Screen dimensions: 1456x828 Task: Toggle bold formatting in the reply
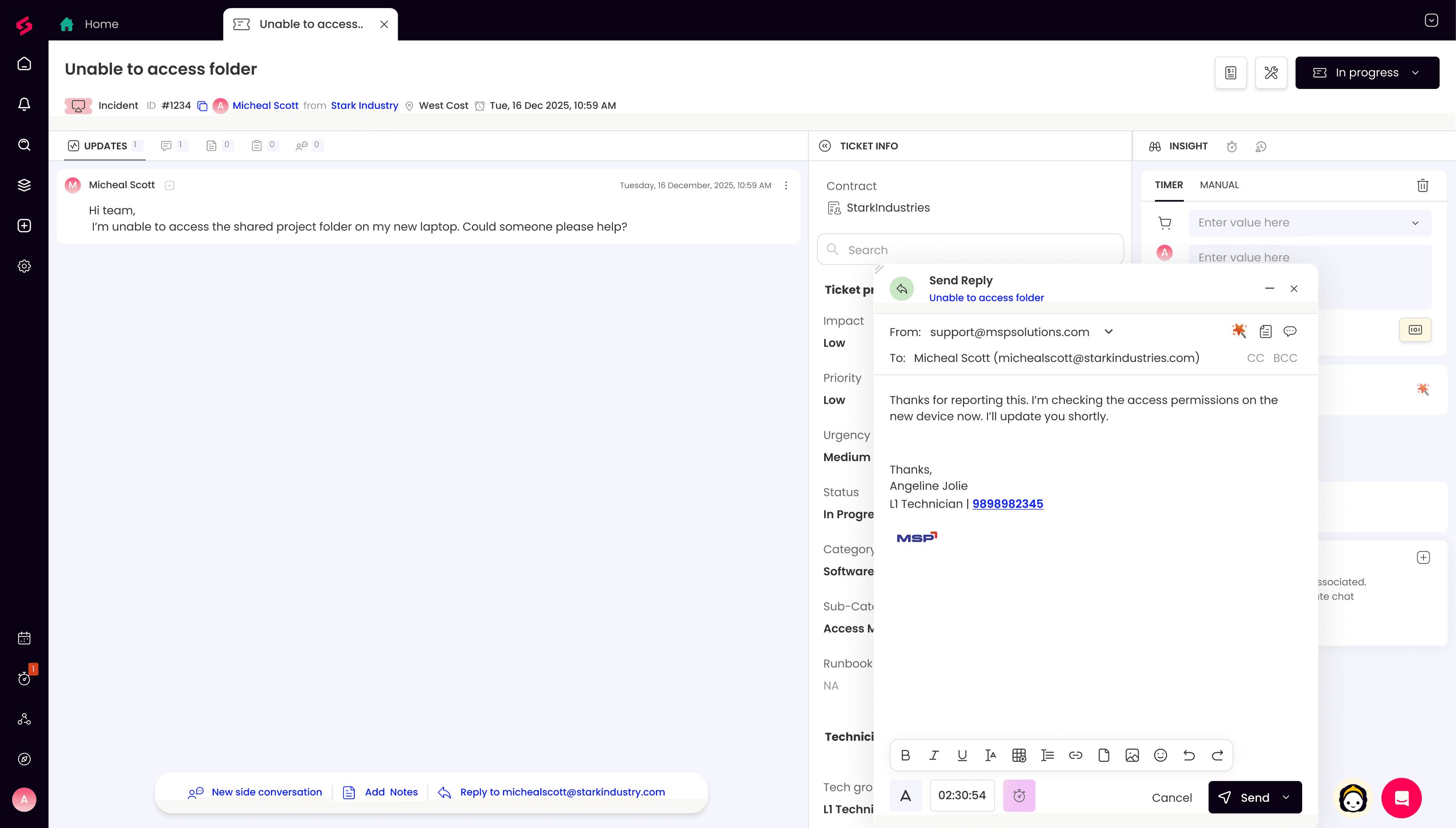(x=905, y=755)
